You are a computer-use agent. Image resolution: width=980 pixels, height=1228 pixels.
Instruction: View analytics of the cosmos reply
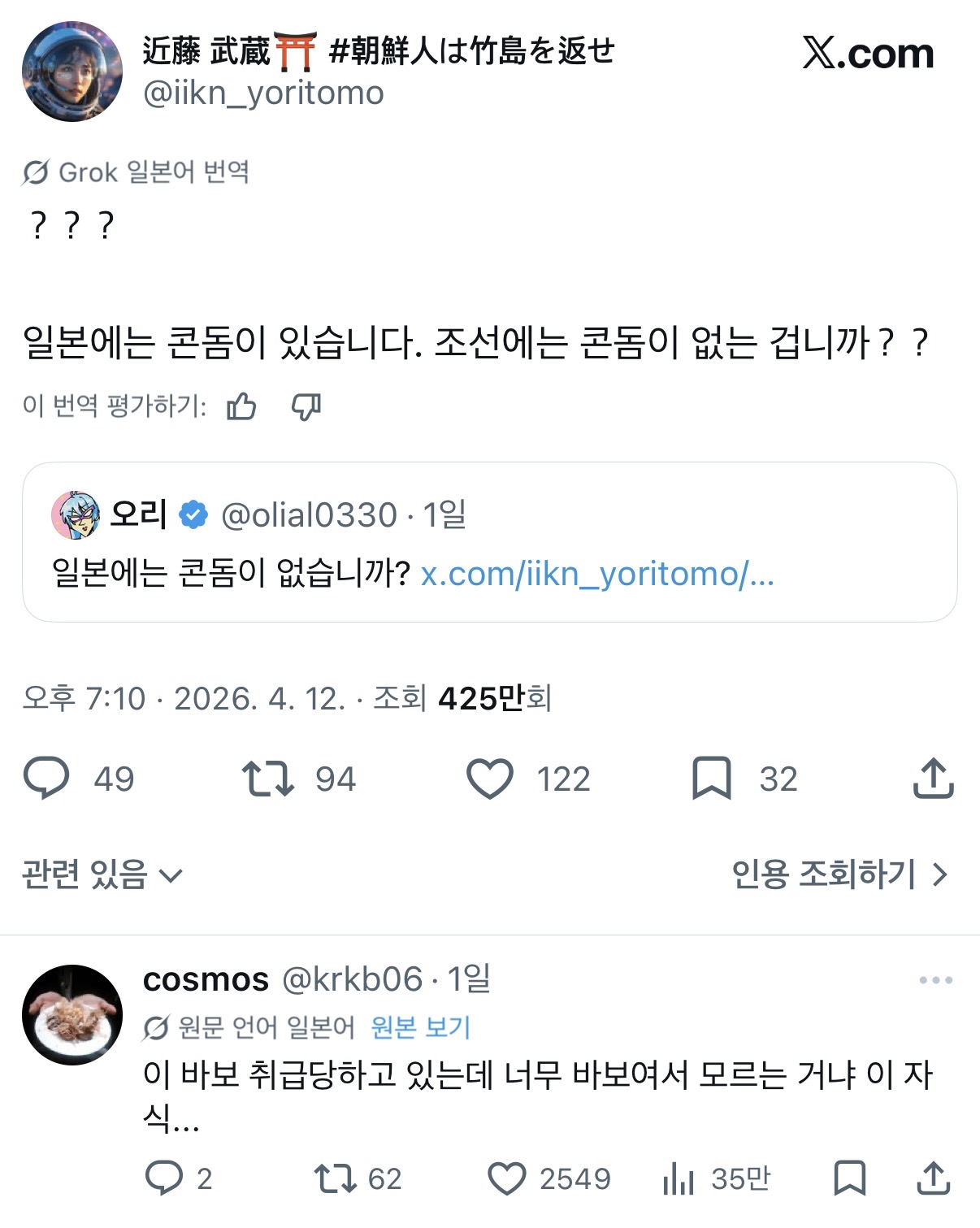[x=679, y=1178]
